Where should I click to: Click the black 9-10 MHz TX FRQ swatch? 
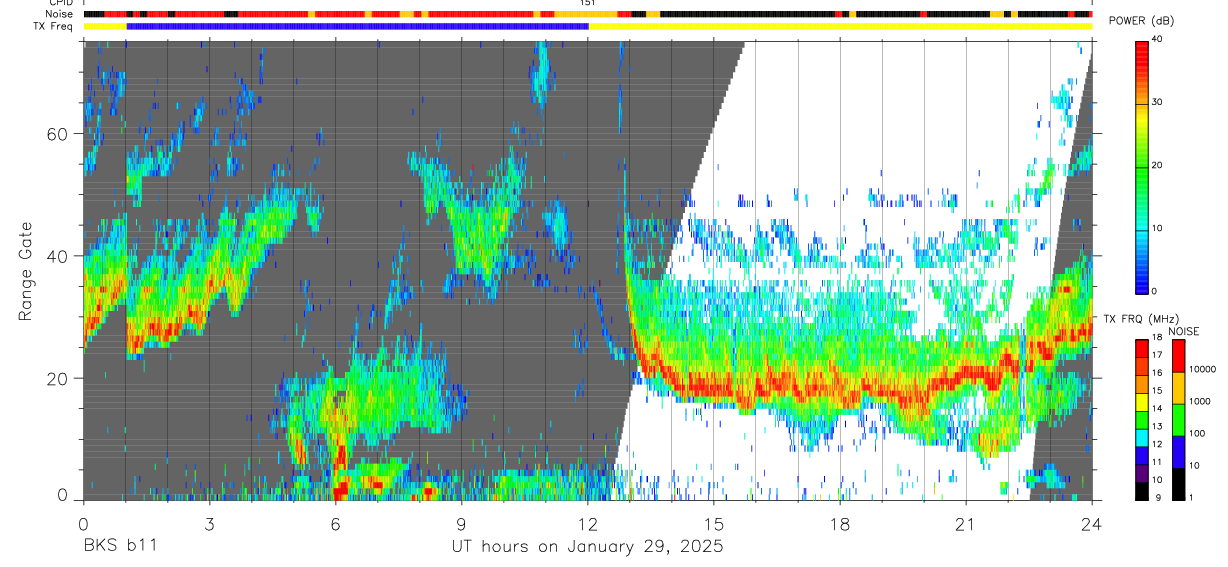(1142, 492)
